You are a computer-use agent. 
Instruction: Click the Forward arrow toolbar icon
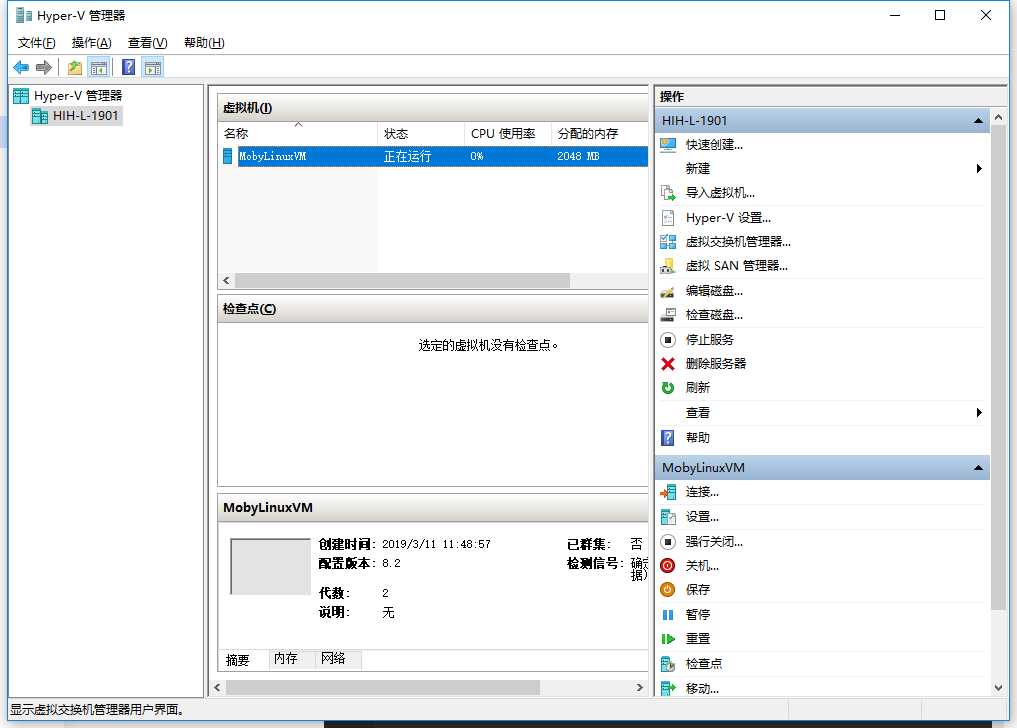[43, 67]
